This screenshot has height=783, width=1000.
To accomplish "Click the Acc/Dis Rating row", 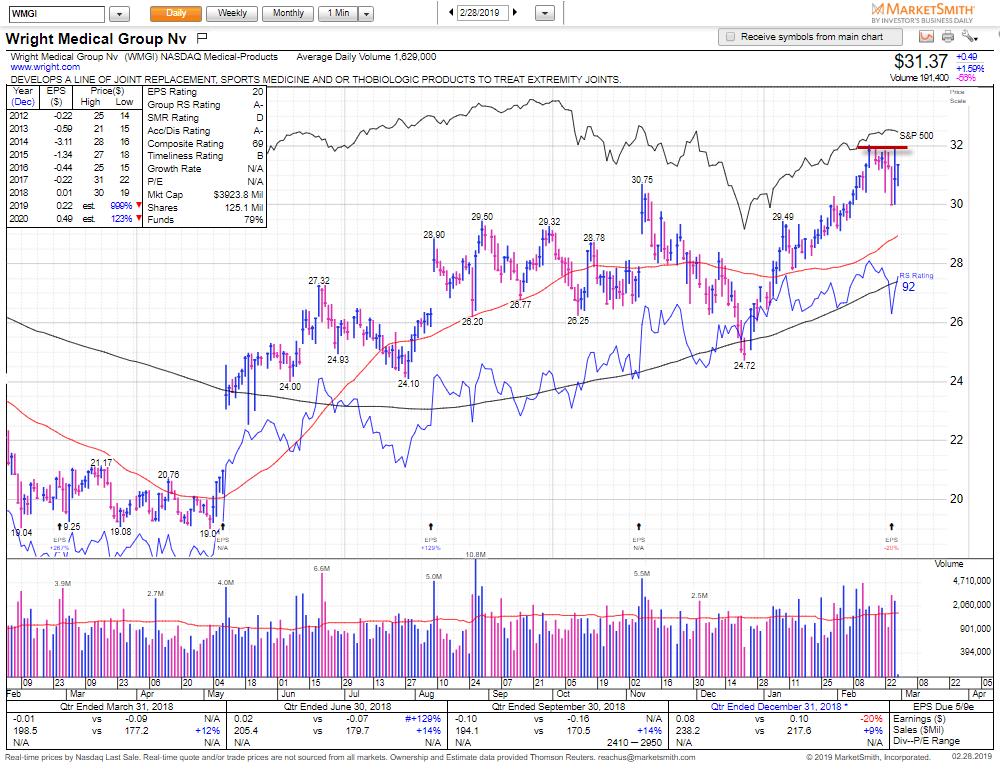I will [x=205, y=131].
